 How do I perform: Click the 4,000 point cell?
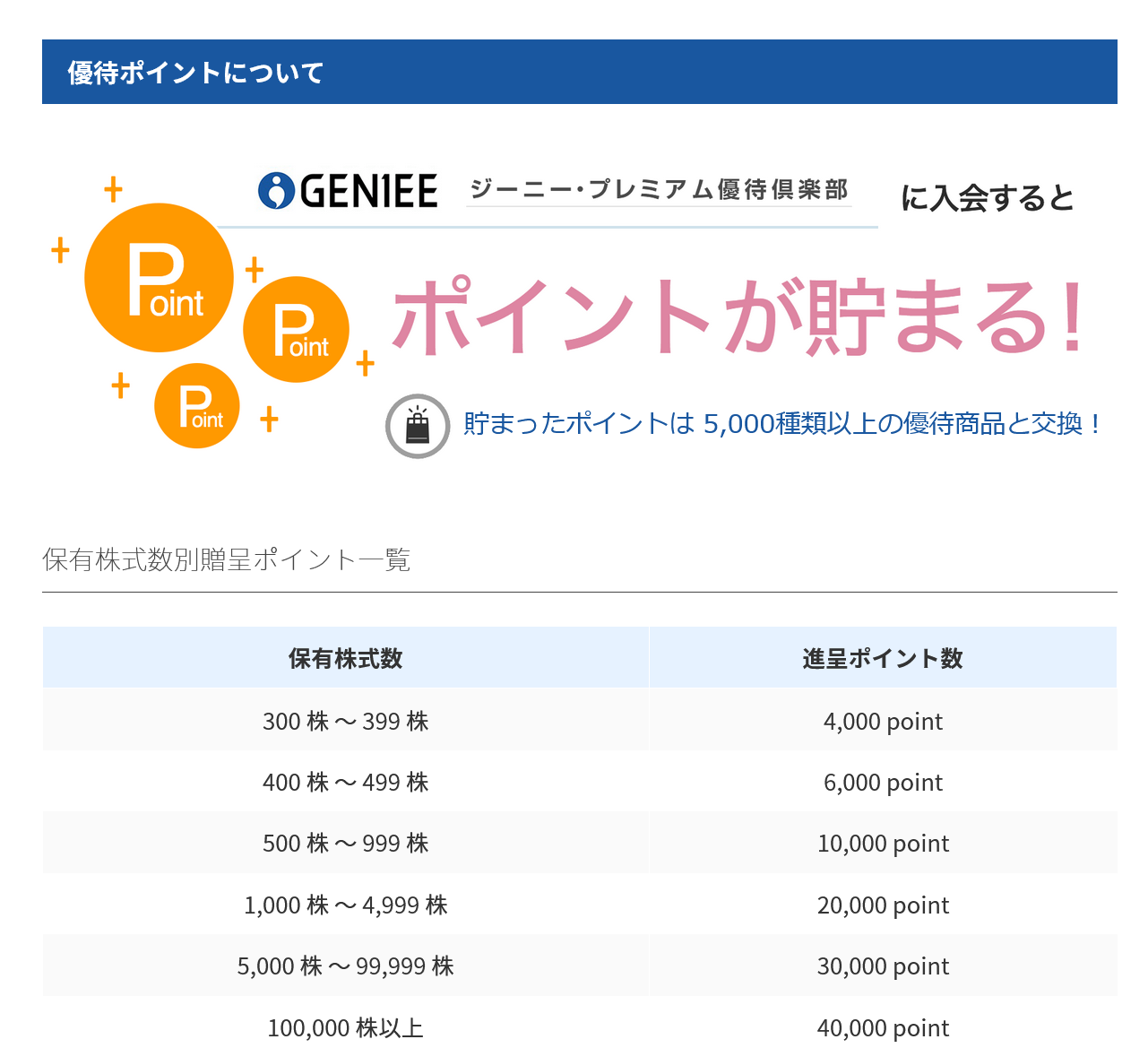point(883,721)
